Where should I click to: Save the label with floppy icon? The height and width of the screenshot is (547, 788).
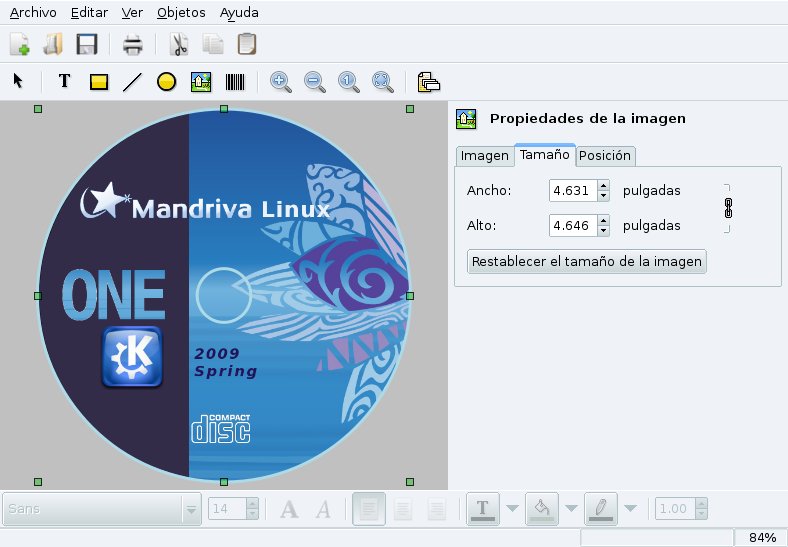(86, 44)
